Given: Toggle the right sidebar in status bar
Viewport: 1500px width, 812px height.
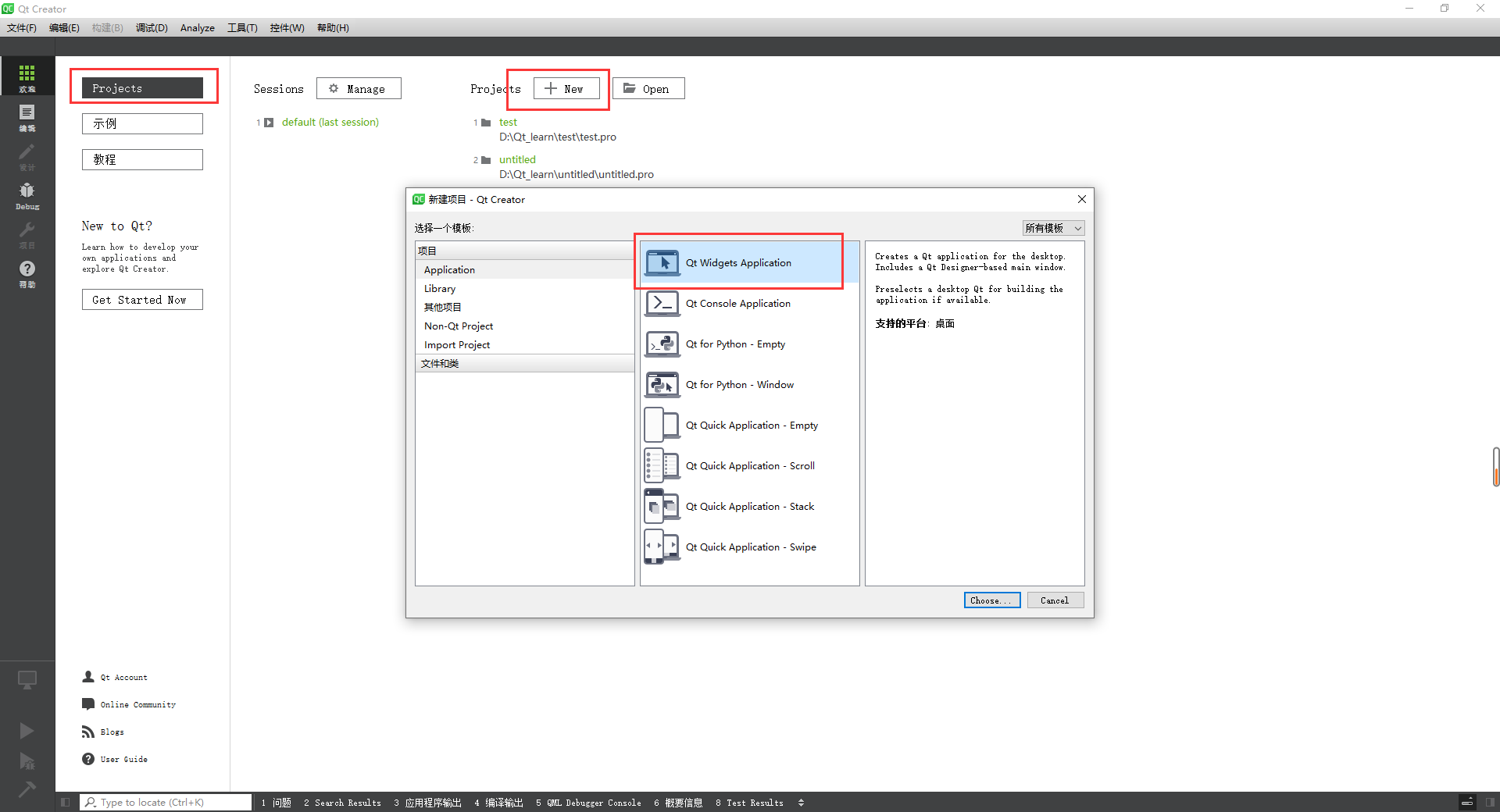Looking at the screenshot, I should 1490,802.
